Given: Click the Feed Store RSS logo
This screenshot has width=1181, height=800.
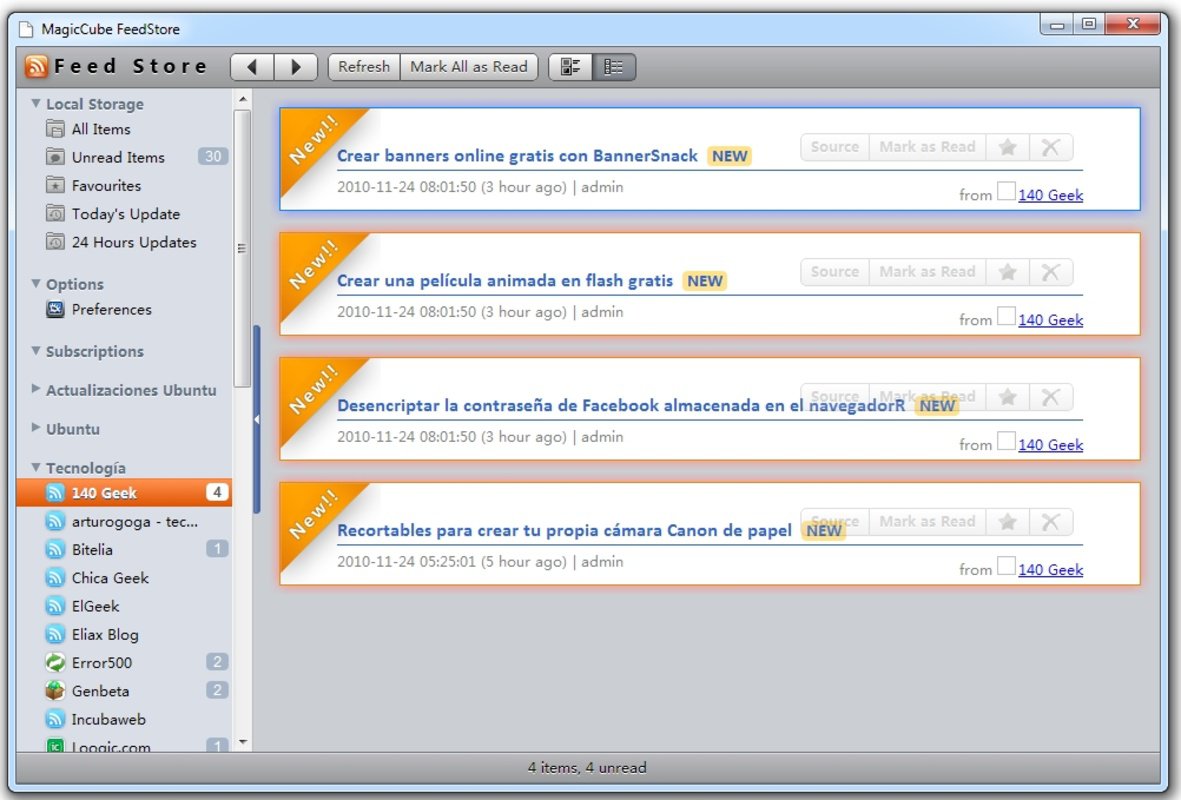Looking at the screenshot, I should click(x=36, y=66).
